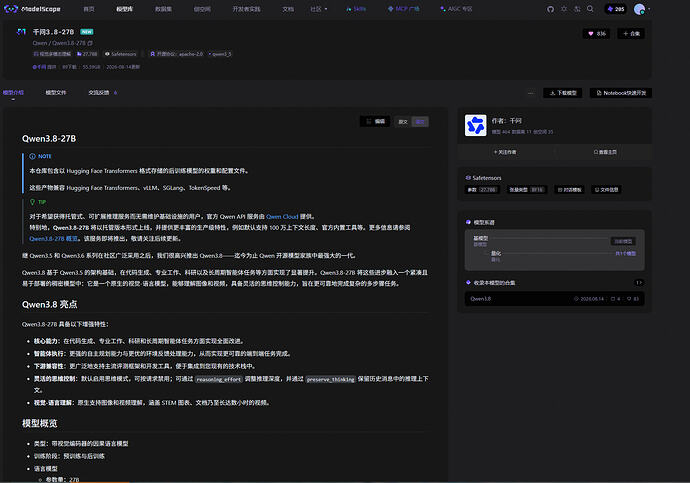Go to 首页 in top navigation

click(89, 9)
